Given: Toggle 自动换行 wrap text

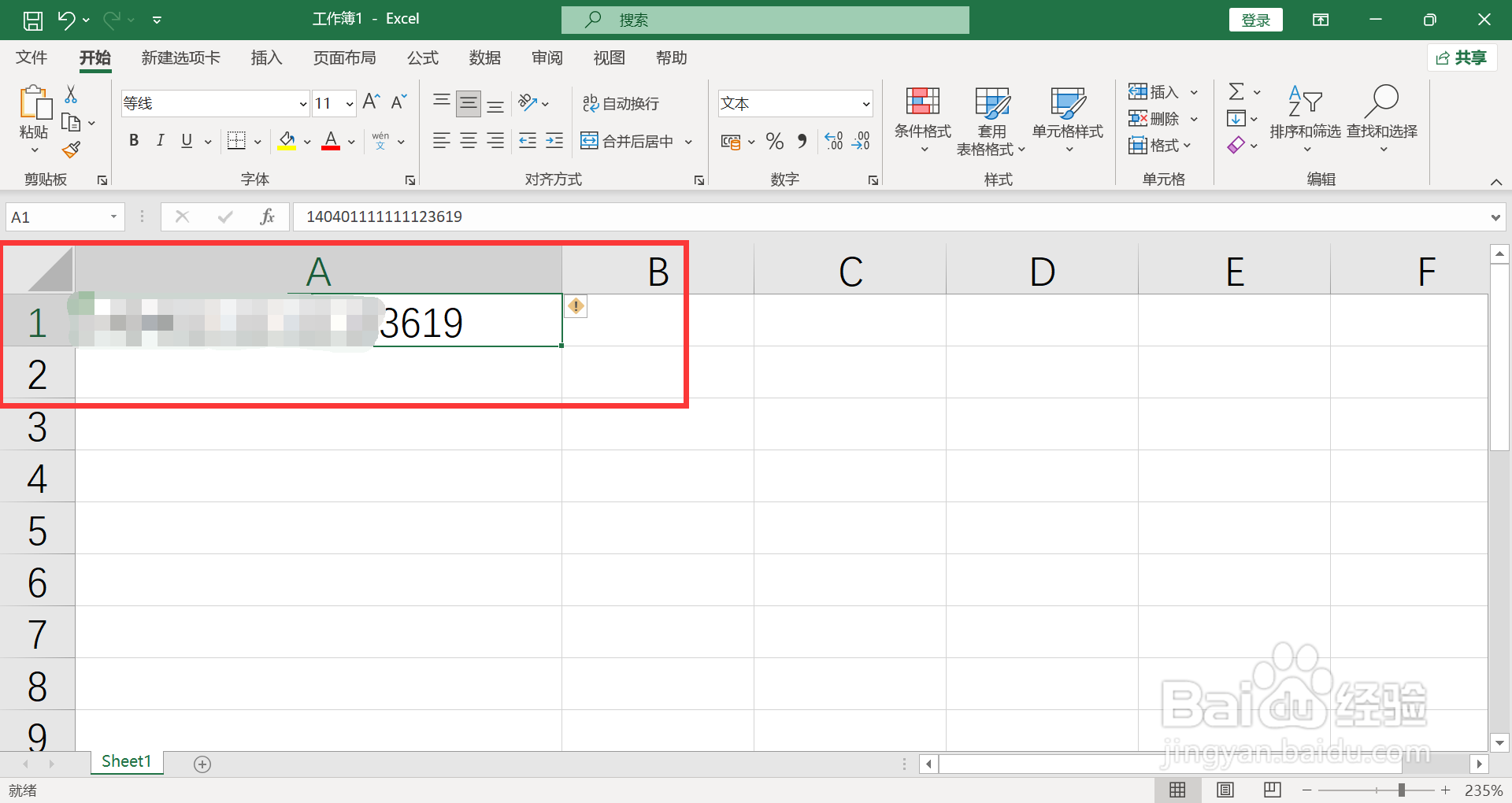Looking at the screenshot, I should coord(621,103).
